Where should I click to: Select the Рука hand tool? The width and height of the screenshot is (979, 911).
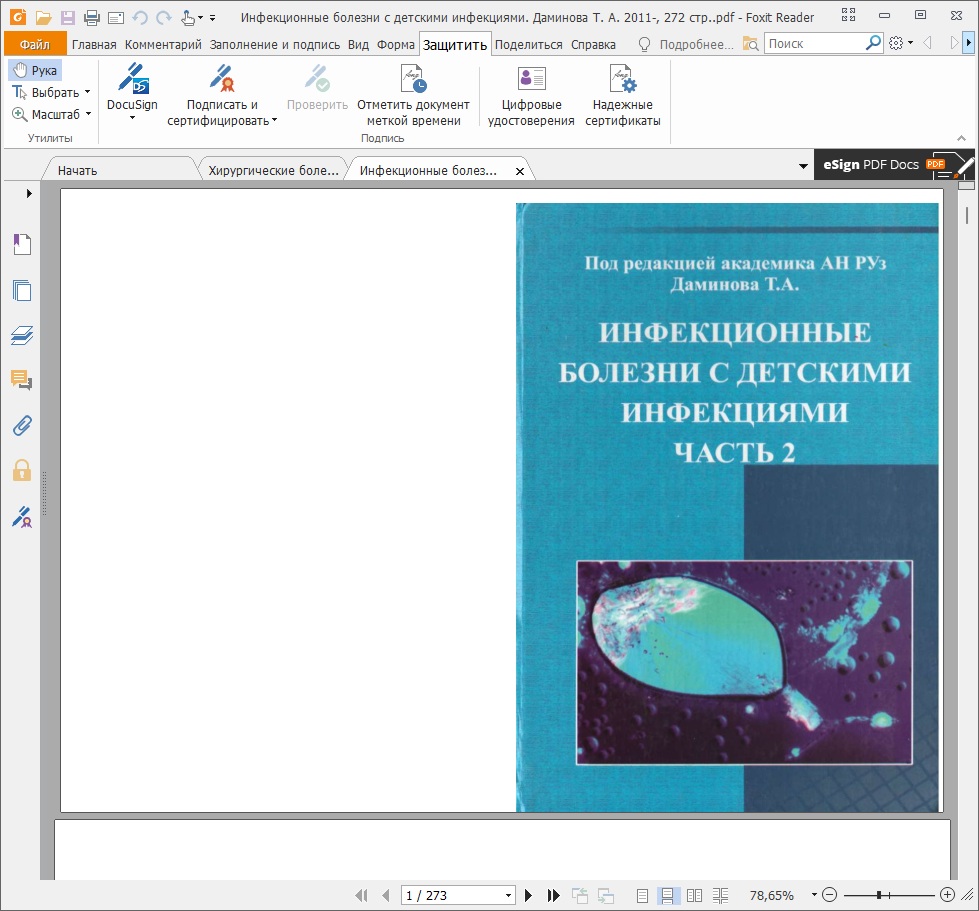pyautogui.click(x=36, y=71)
